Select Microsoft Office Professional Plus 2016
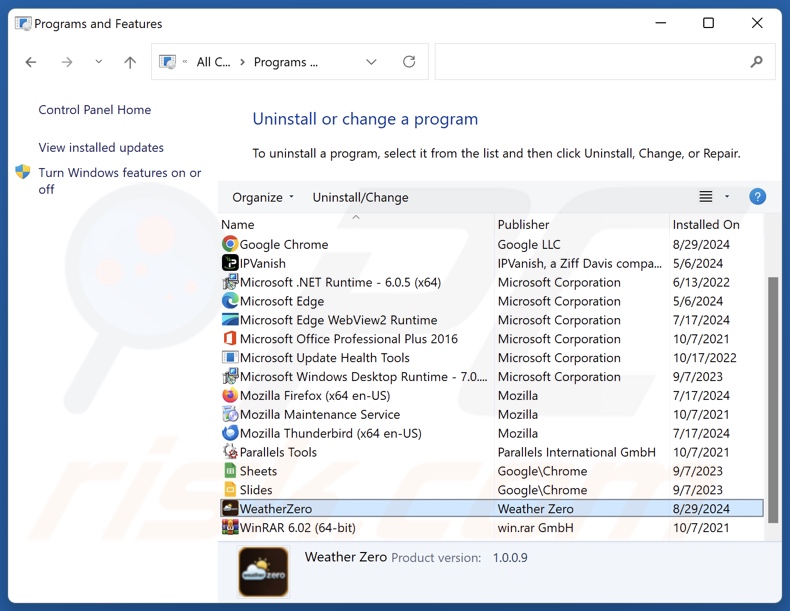The height and width of the screenshot is (611, 790). [349, 339]
